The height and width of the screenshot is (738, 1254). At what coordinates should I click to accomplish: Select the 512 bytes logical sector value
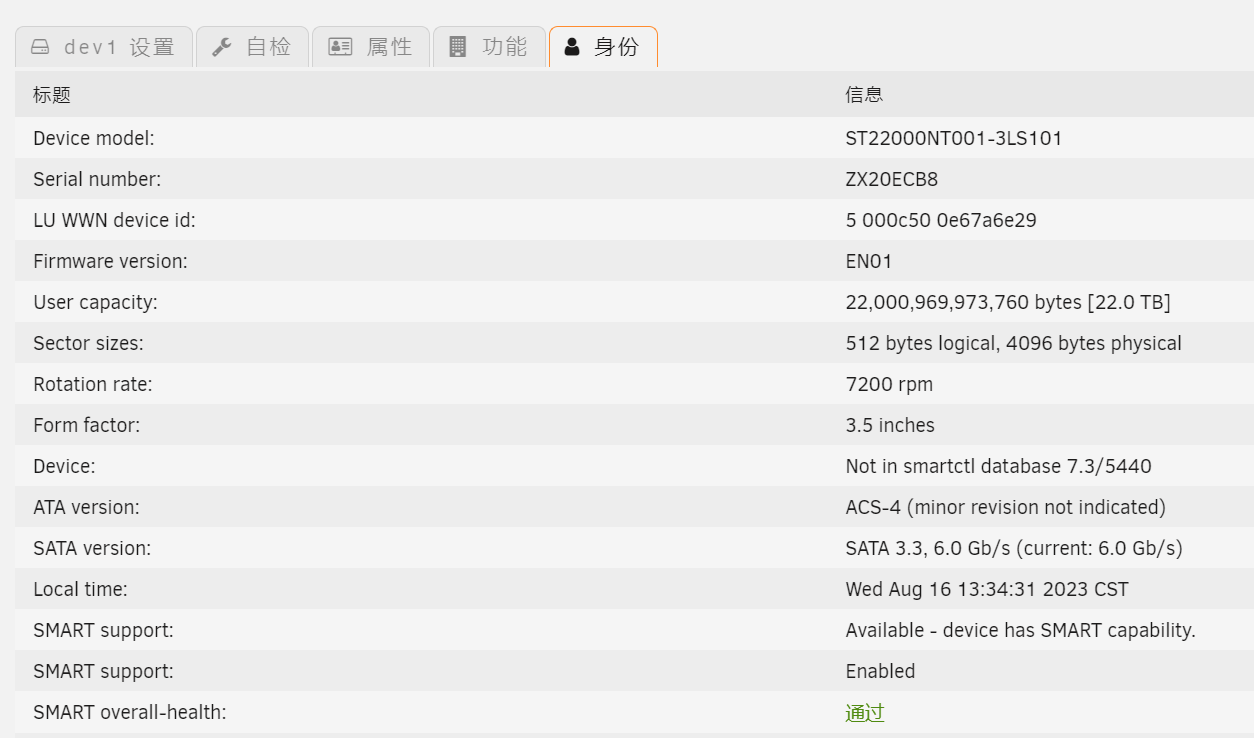pyautogui.click(x=1014, y=343)
